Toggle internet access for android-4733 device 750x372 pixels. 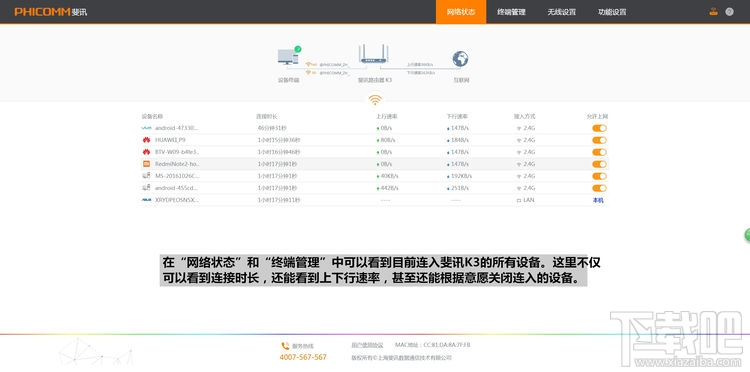coord(599,128)
